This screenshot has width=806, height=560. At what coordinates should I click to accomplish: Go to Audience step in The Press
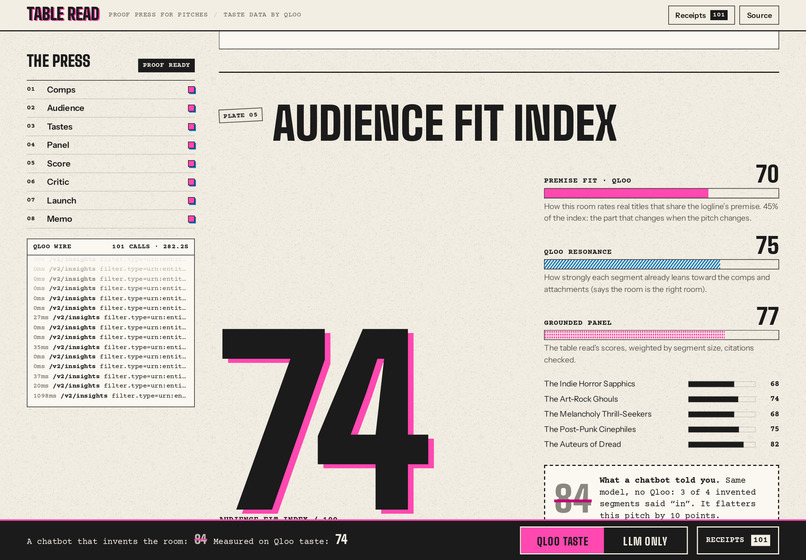(111, 108)
